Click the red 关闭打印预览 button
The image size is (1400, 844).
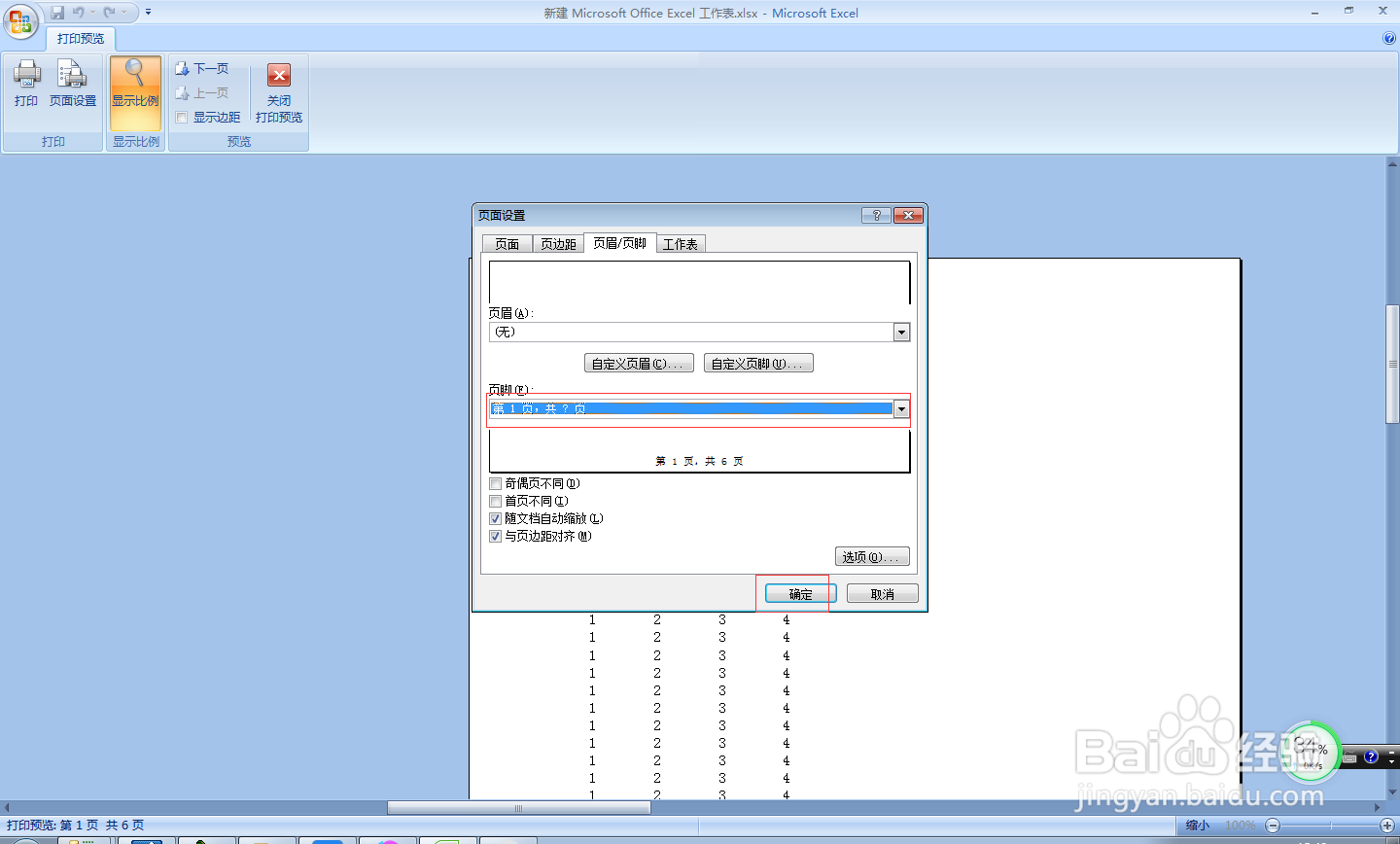(279, 93)
